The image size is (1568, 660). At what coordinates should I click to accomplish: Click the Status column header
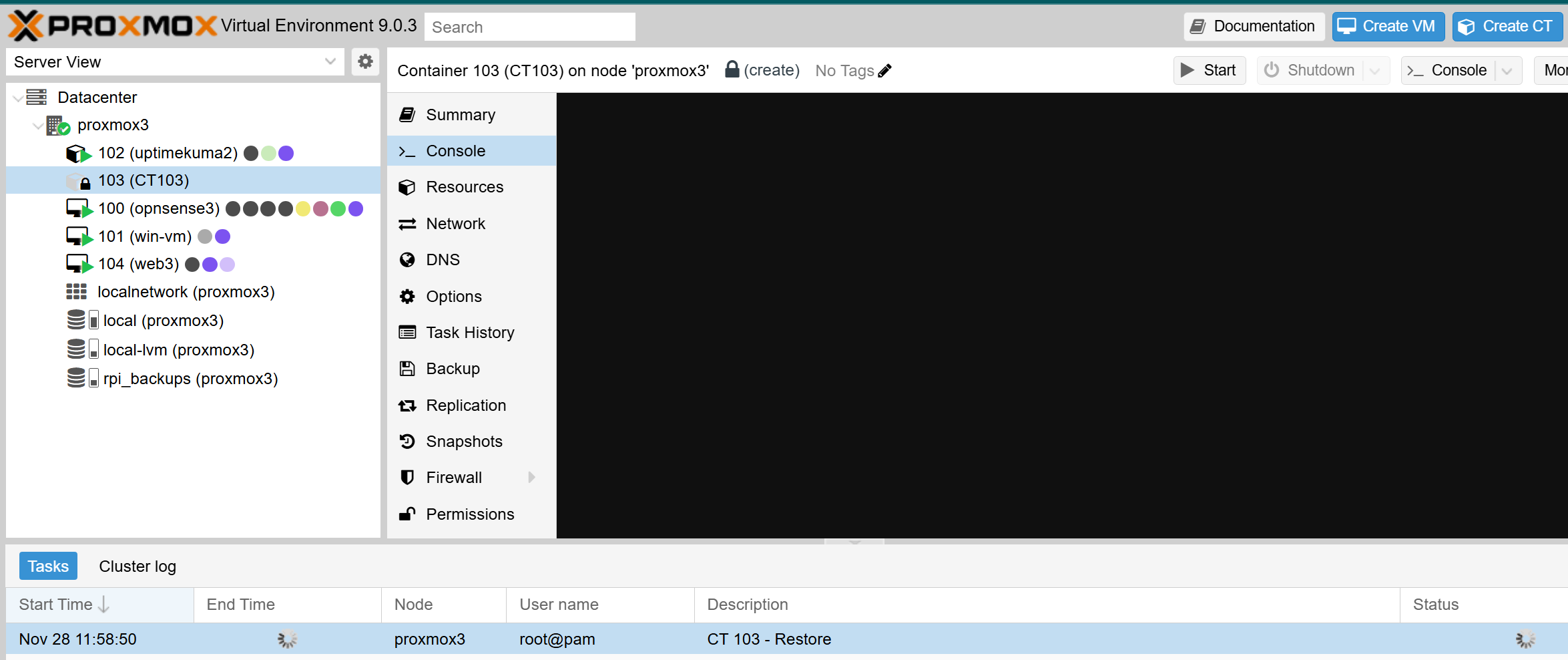tap(1484, 605)
